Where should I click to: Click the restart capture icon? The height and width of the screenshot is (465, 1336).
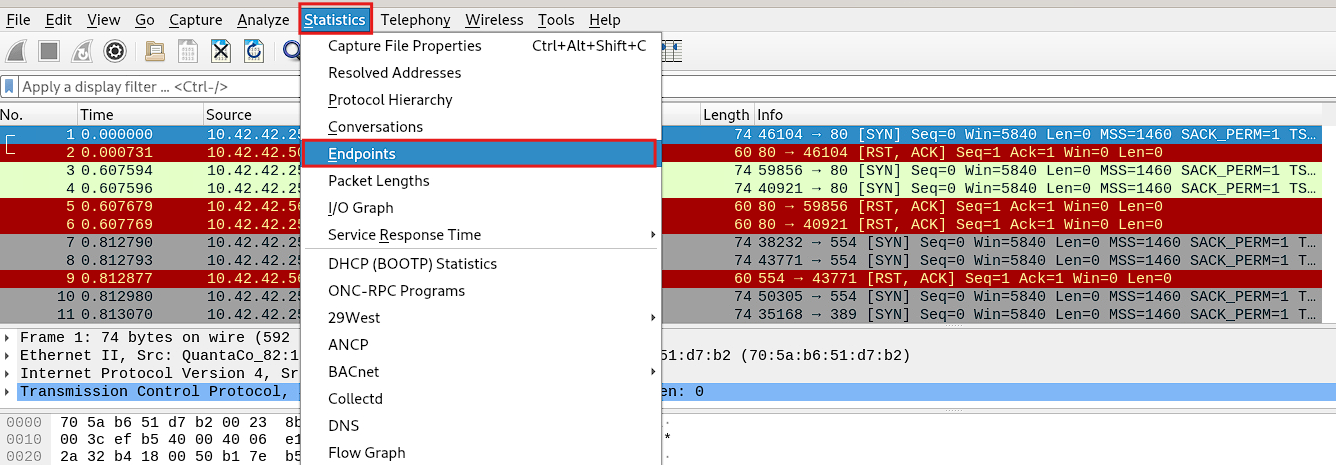[x=83, y=50]
